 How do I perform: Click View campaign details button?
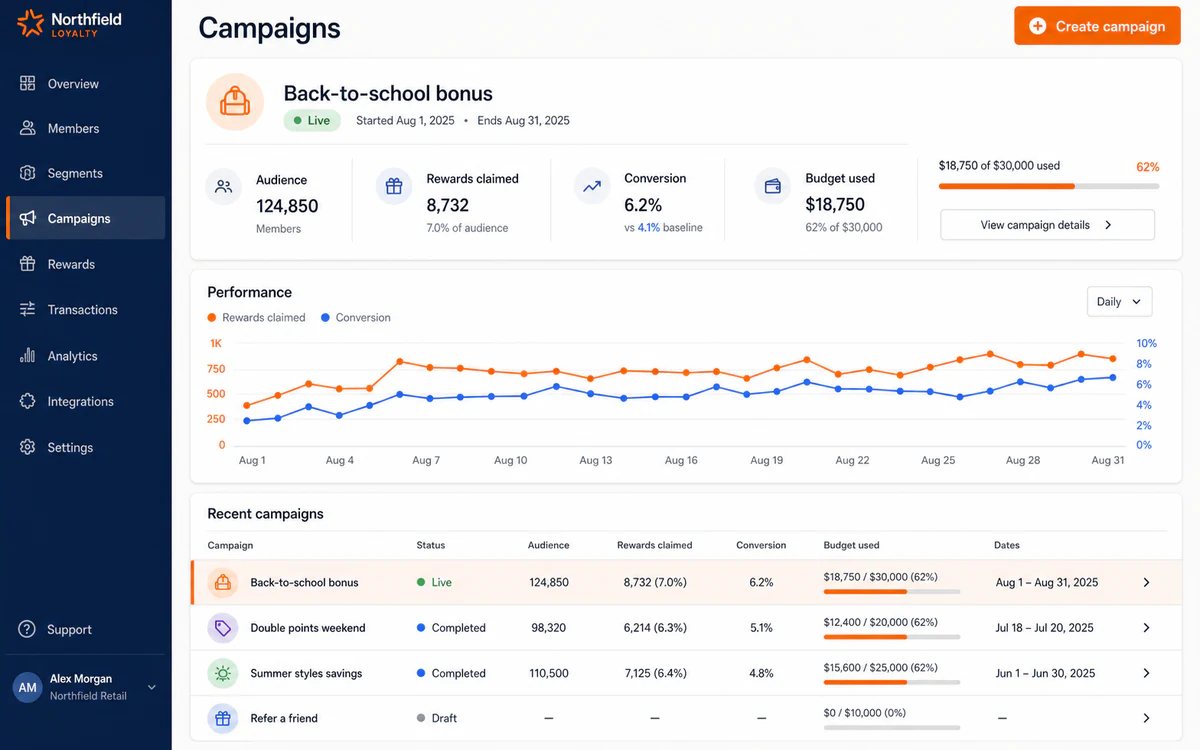click(x=1047, y=225)
